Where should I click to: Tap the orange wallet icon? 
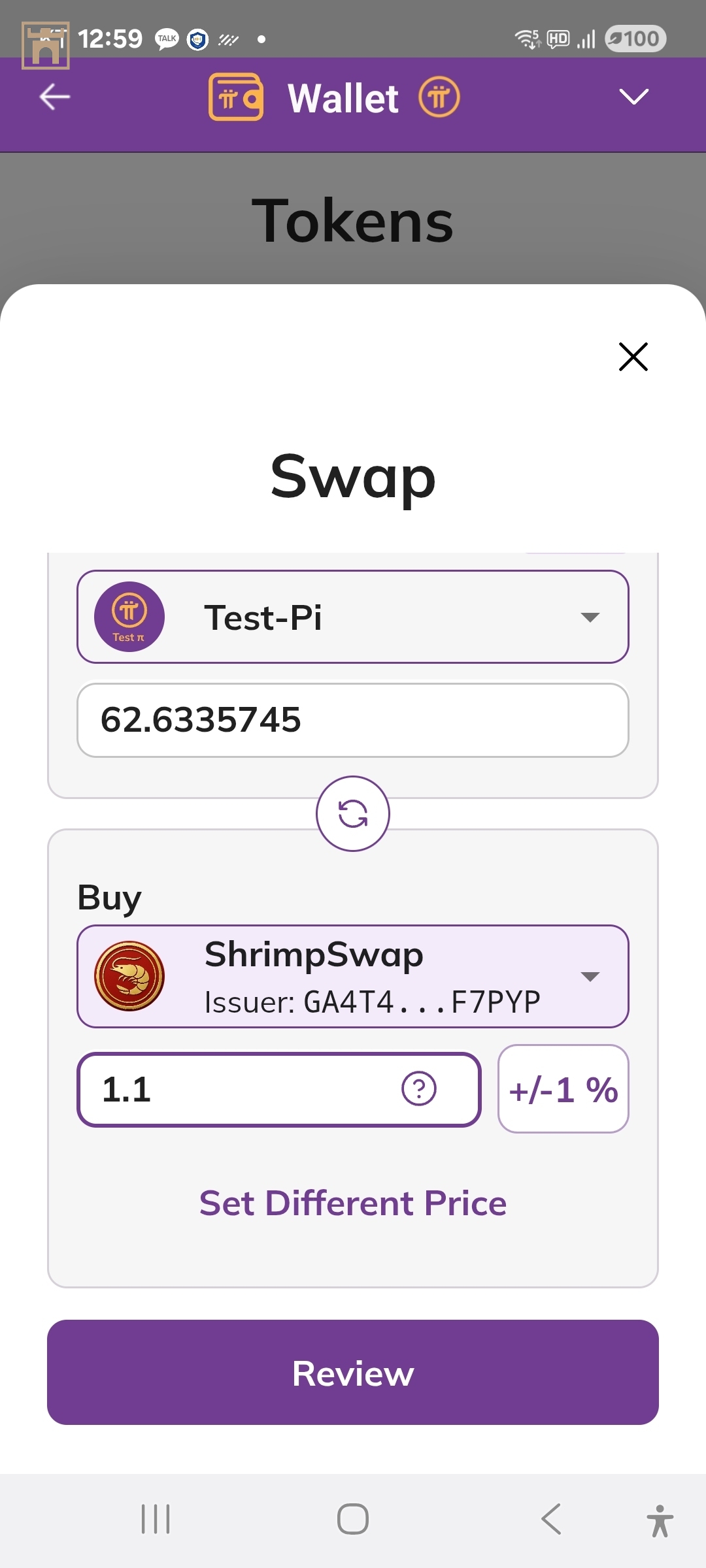pos(236,97)
